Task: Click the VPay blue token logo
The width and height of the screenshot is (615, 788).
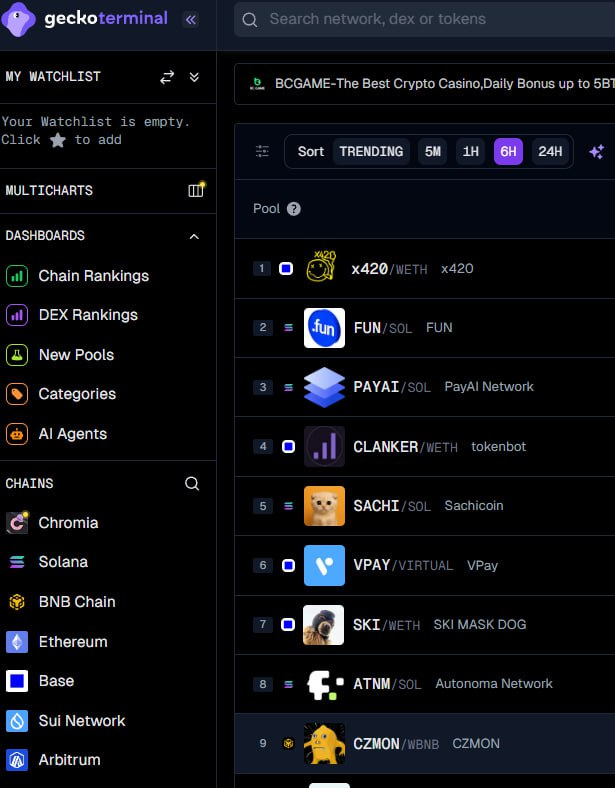Action: [325, 565]
